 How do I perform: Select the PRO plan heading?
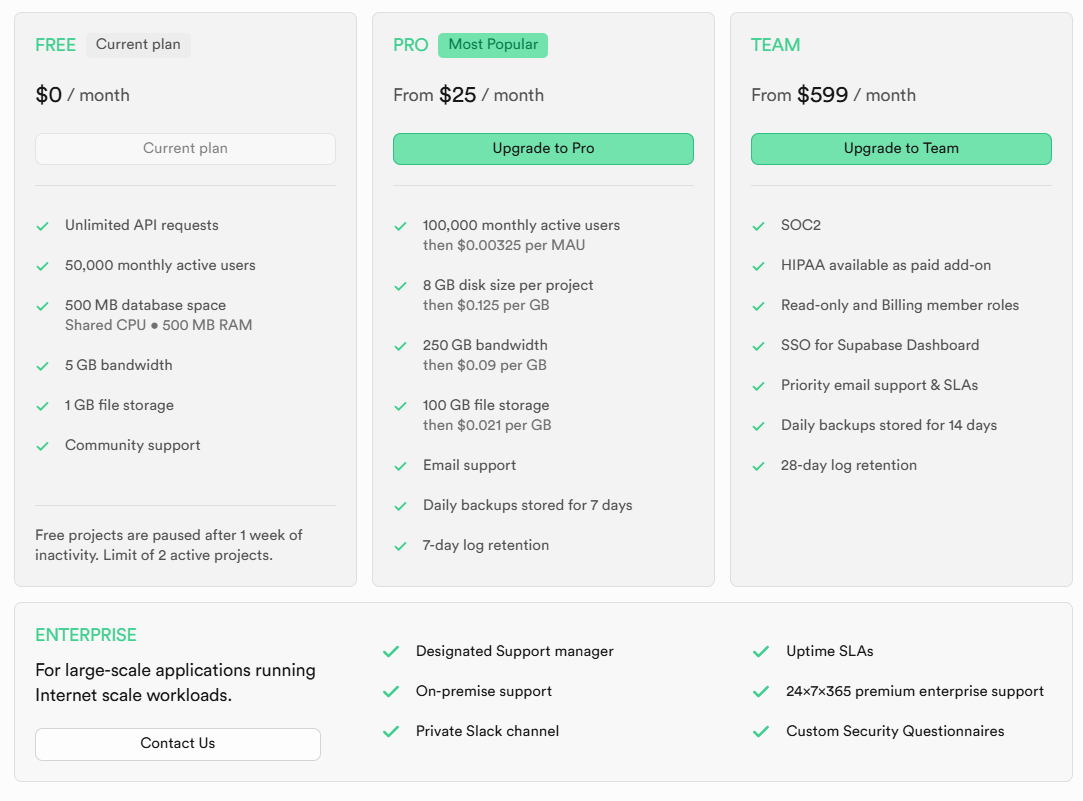(x=411, y=45)
